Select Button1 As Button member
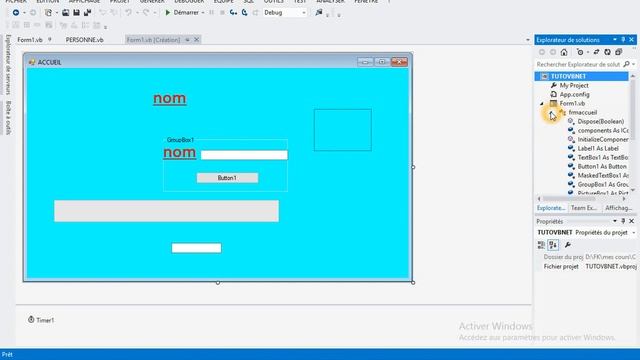 tap(602, 167)
